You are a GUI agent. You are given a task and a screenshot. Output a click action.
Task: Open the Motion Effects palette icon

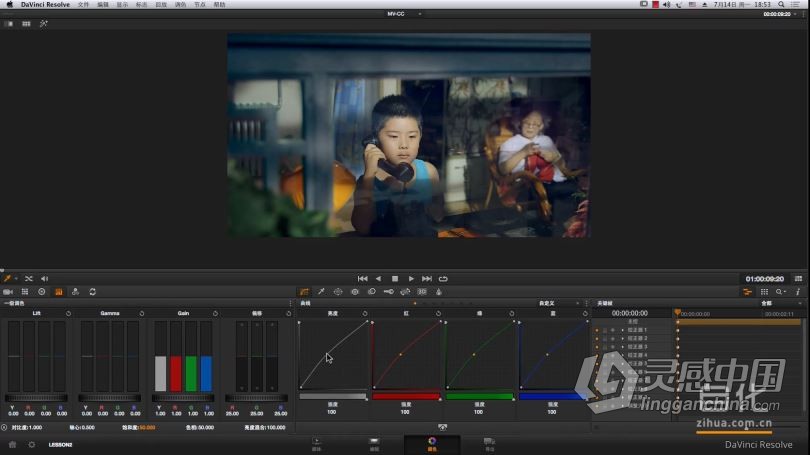pos(92,292)
